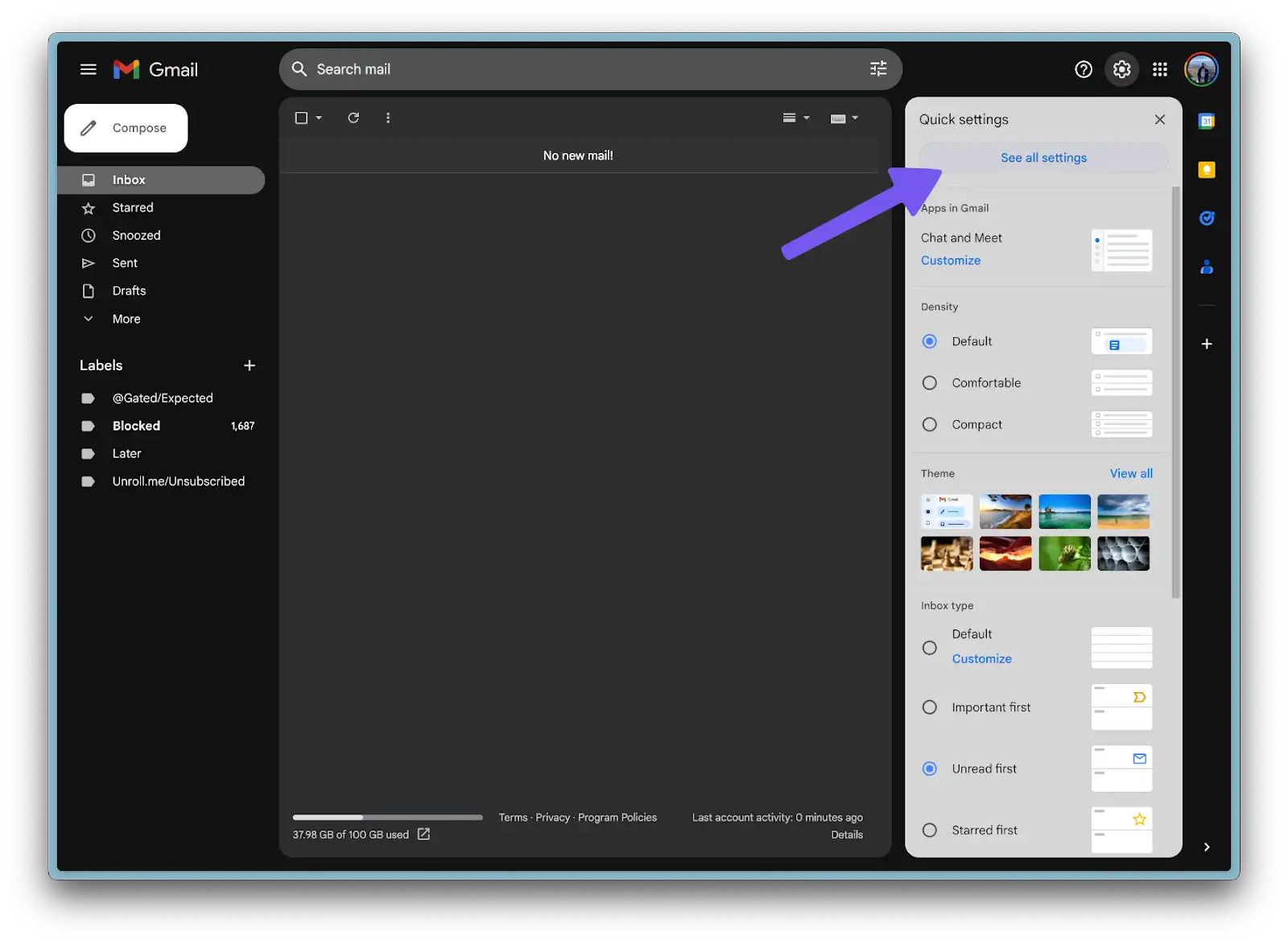Close the Quick settings panel
Viewport: 1288px width, 944px height.
pyautogui.click(x=1160, y=119)
